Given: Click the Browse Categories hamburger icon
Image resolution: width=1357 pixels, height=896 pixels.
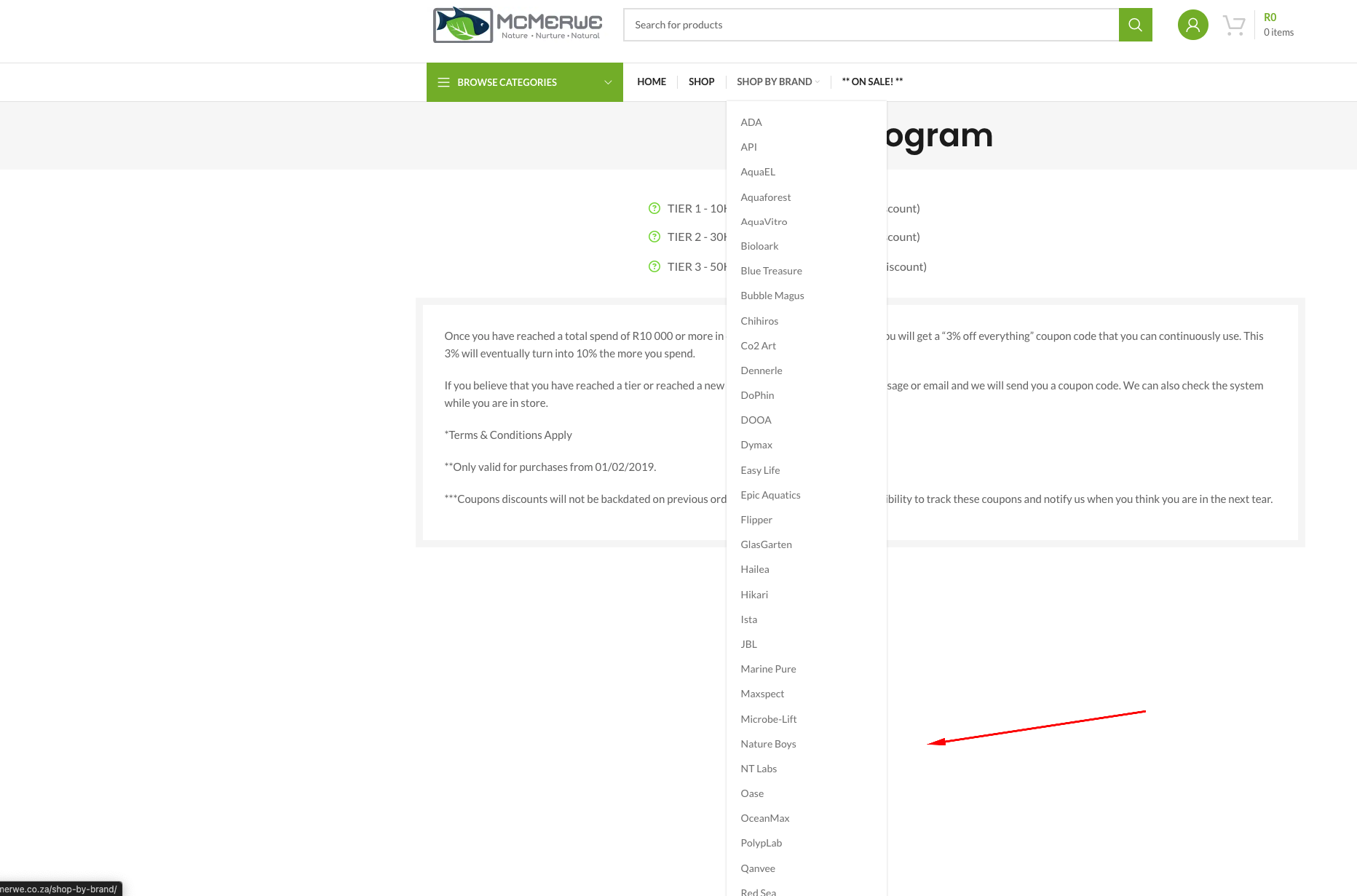Looking at the screenshot, I should (x=443, y=82).
